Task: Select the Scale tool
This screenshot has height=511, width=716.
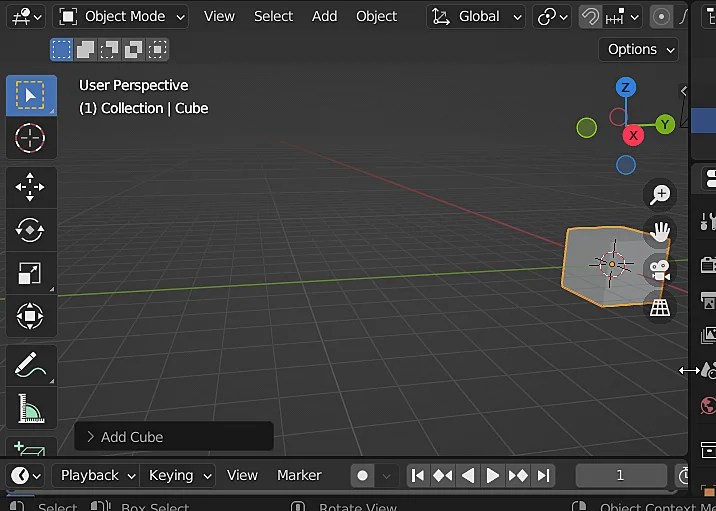Action: pyautogui.click(x=31, y=273)
